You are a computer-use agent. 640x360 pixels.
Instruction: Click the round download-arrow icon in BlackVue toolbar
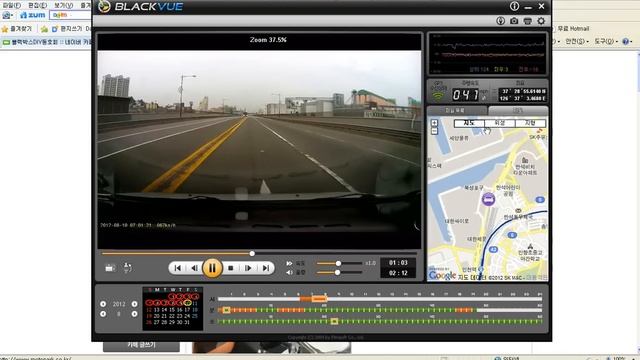click(500, 21)
